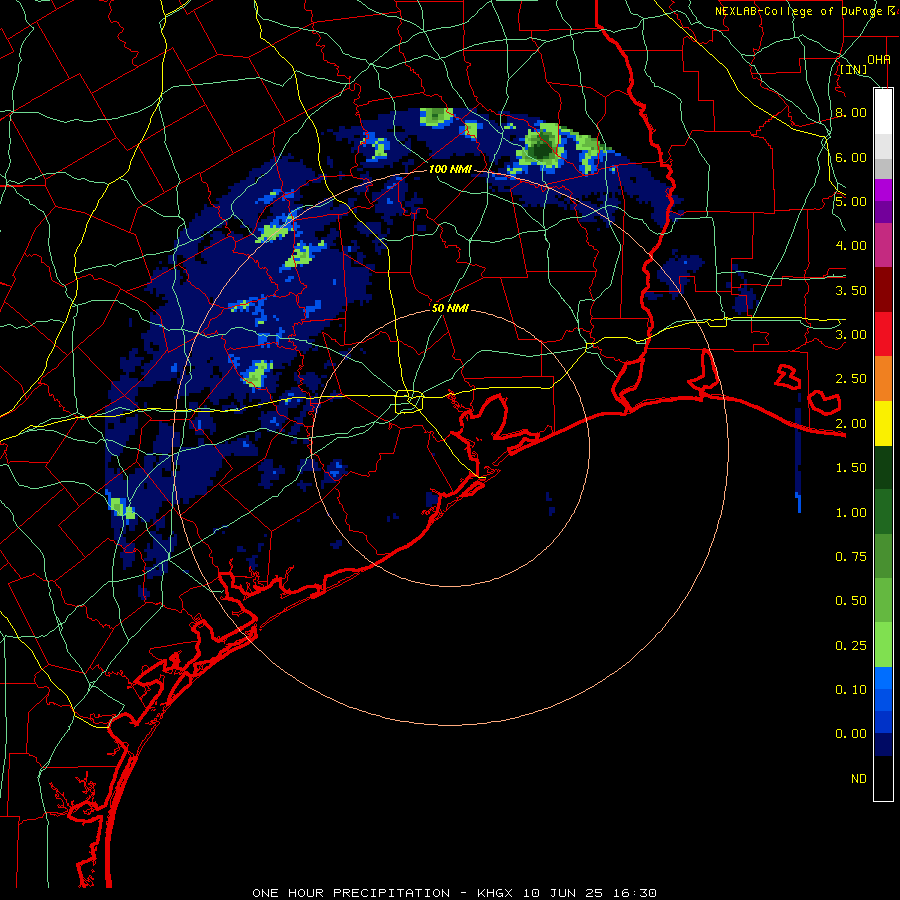Click the 3.50 legend value
This screenshot has width=900, height=900.
pos(851,290)
